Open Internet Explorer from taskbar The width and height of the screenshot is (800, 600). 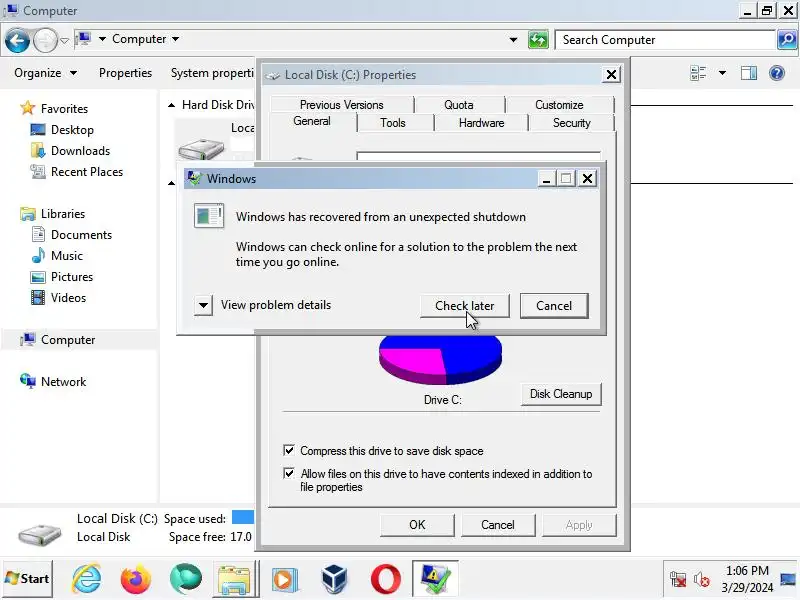87,579
